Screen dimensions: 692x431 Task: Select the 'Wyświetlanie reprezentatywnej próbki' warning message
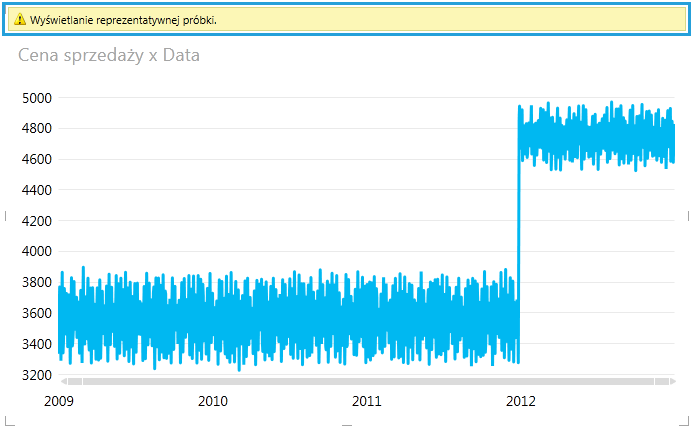(x=123, y=19)
